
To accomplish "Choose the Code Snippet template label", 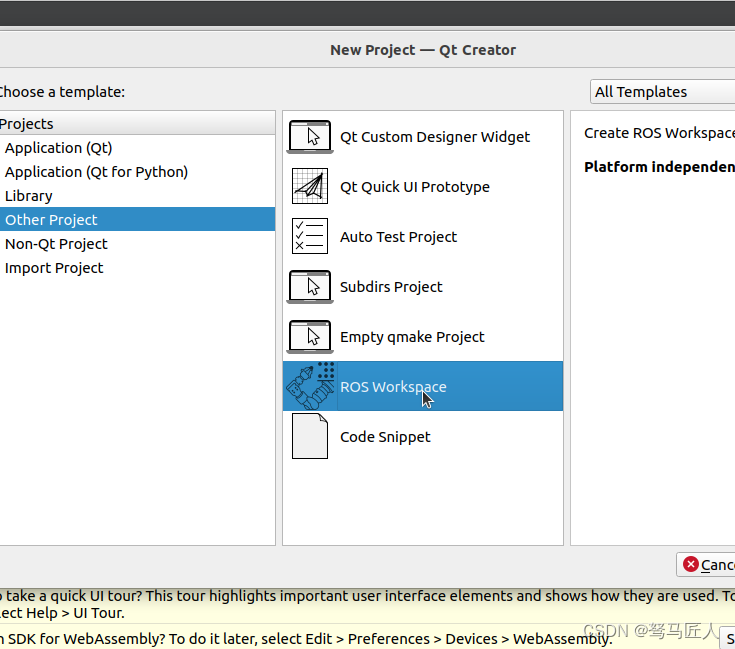I will [x=385, y=437].
